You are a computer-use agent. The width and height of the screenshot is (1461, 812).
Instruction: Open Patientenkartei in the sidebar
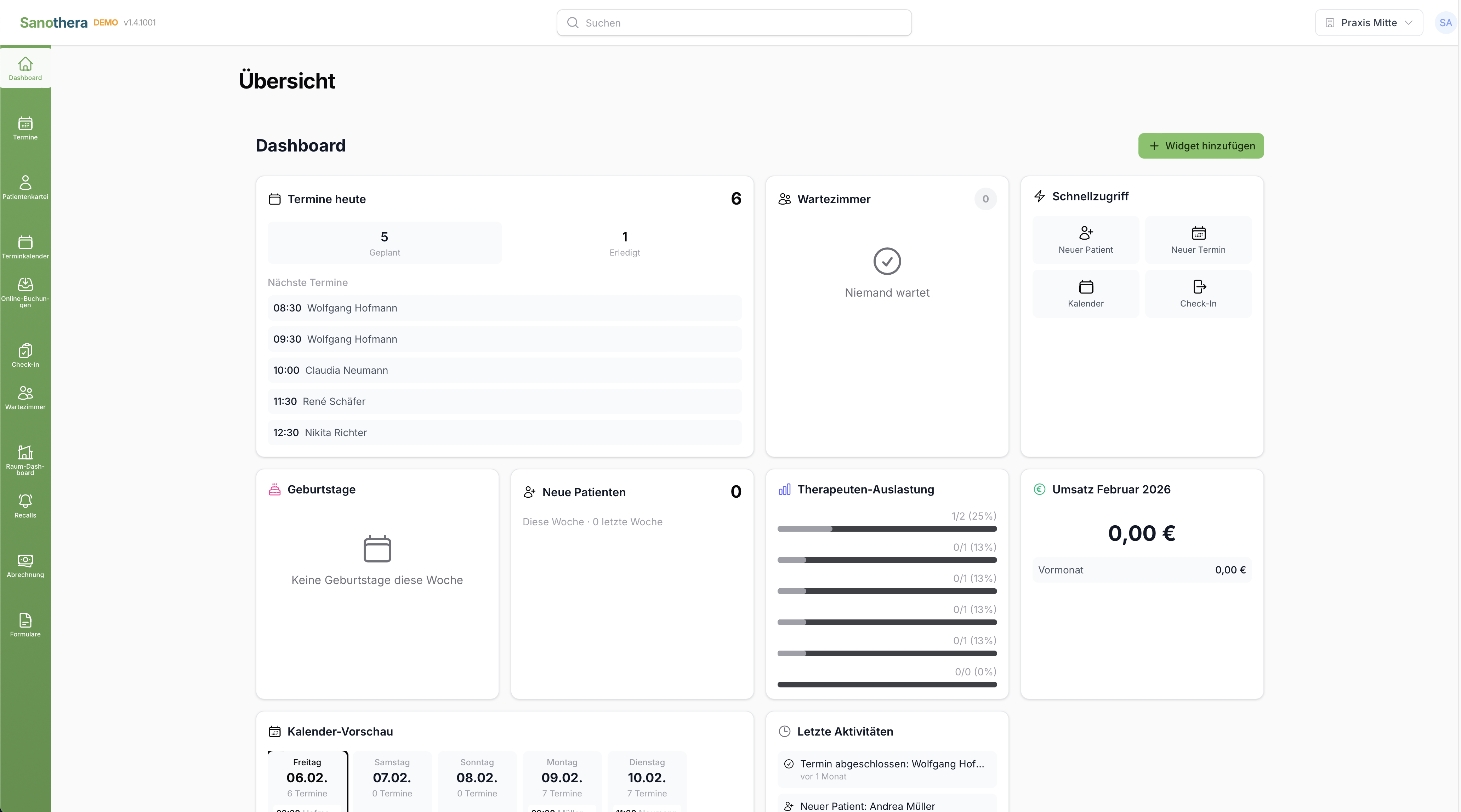(x=25, y=187)
